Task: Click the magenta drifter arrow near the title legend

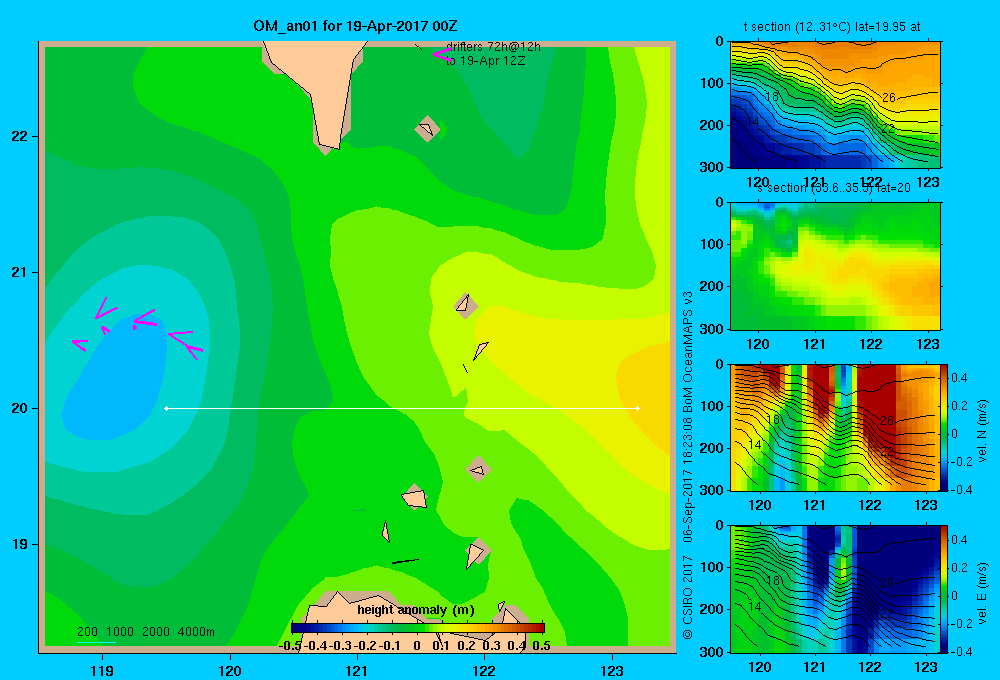Action: pos(442,55)
